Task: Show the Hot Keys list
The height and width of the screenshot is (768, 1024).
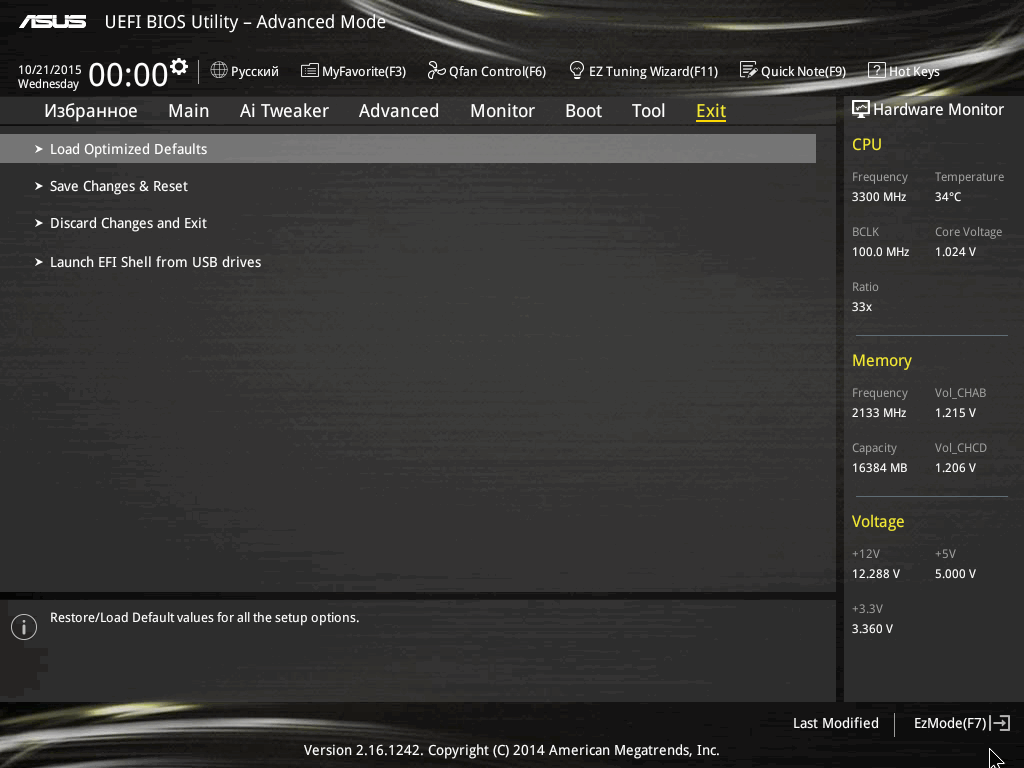Action: tap(914, 71)
